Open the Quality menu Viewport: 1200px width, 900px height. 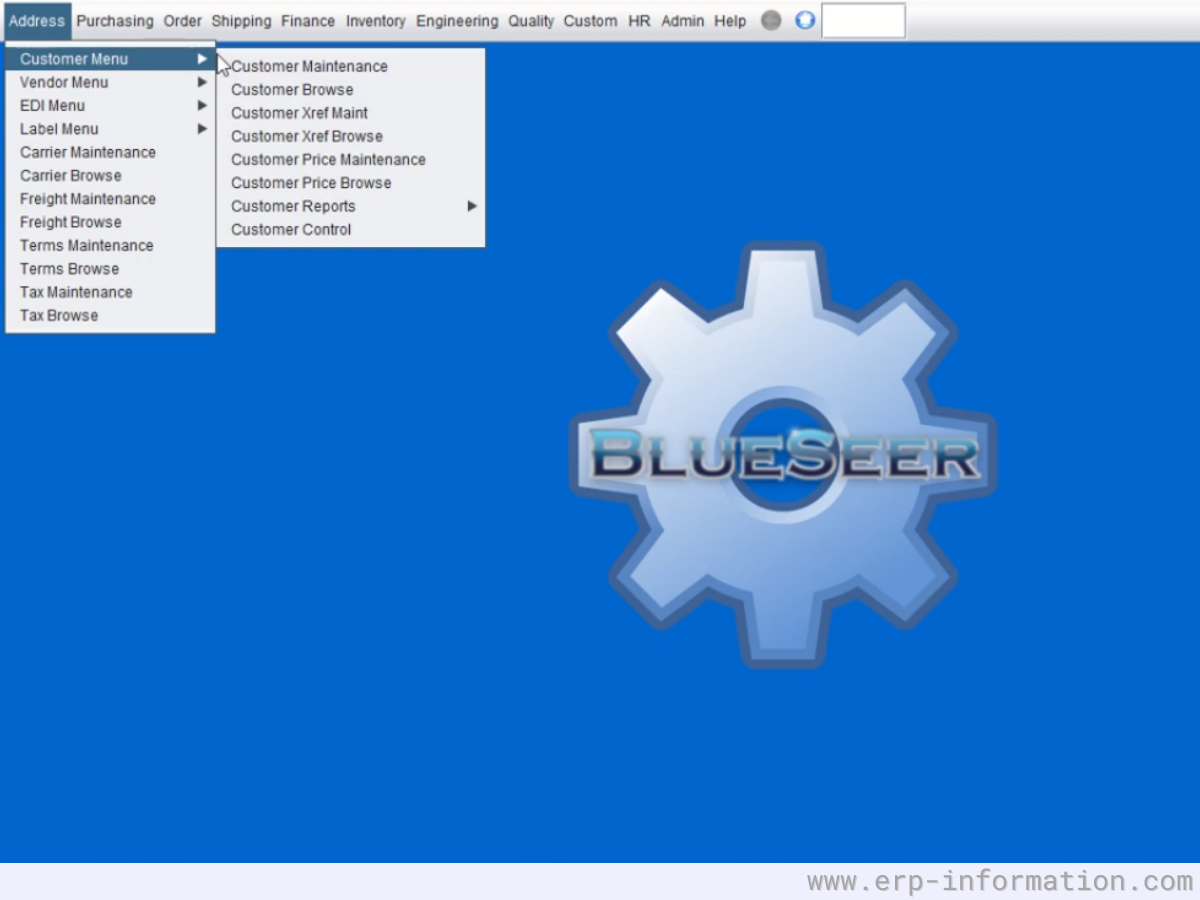[x=531, y=20]
